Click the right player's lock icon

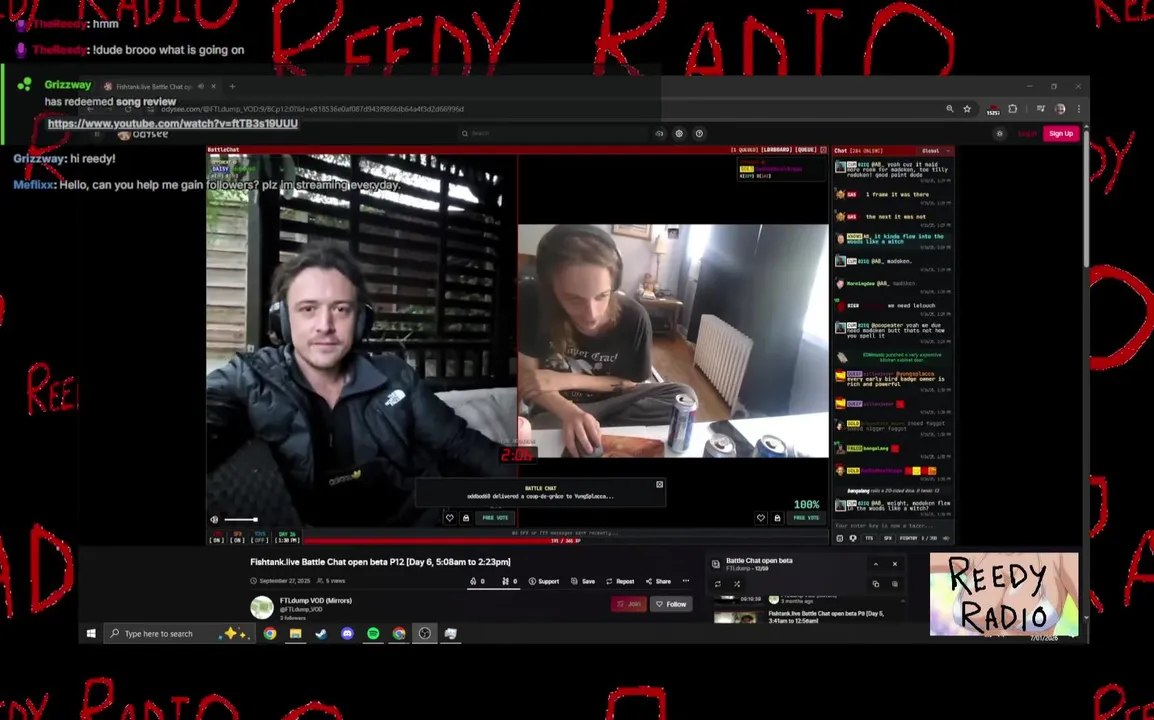click(x=777, y=518)
